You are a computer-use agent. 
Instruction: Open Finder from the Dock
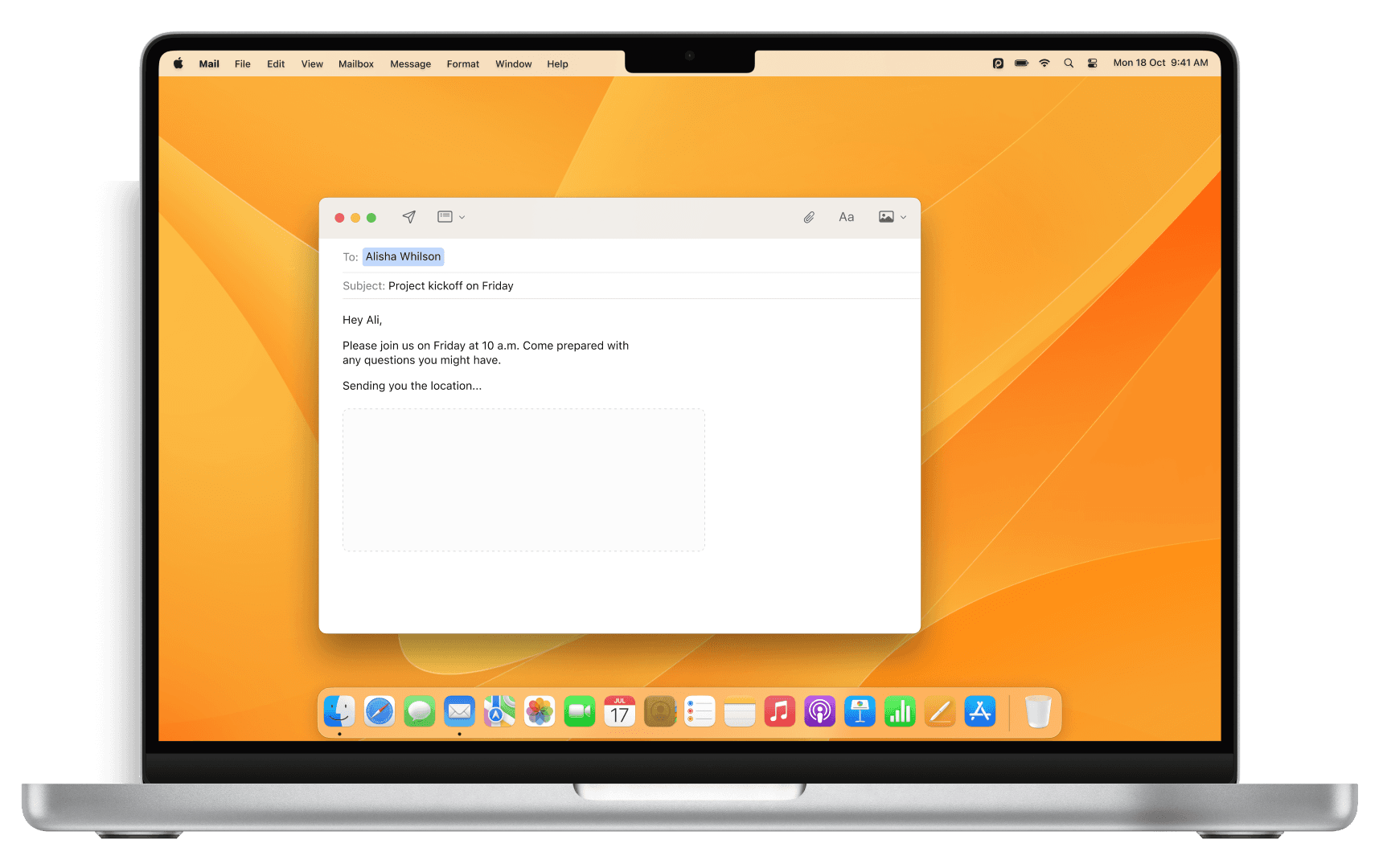click(x=339, y=711)
